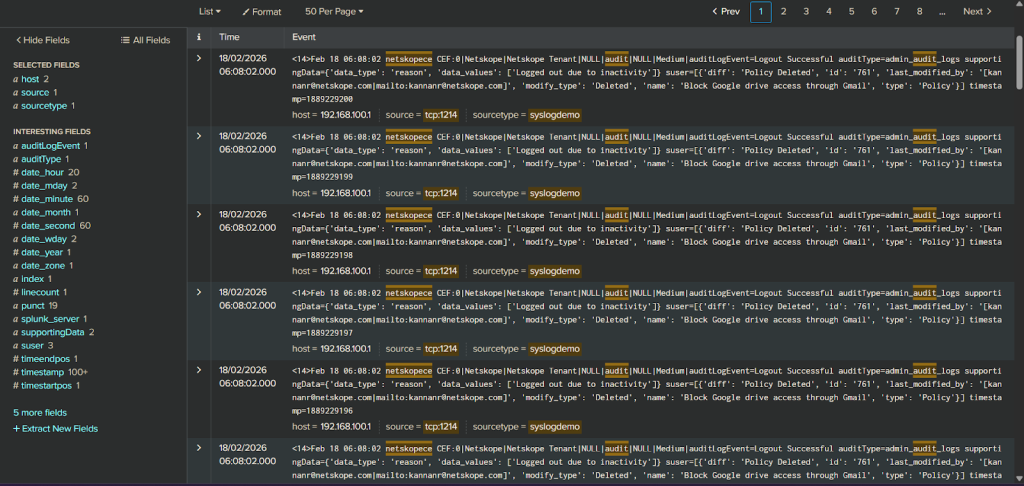1024x486 pixels.
Task: Expand the event with timestamp 1889229199
Action: pyautogui.click(x=199, y=136)
